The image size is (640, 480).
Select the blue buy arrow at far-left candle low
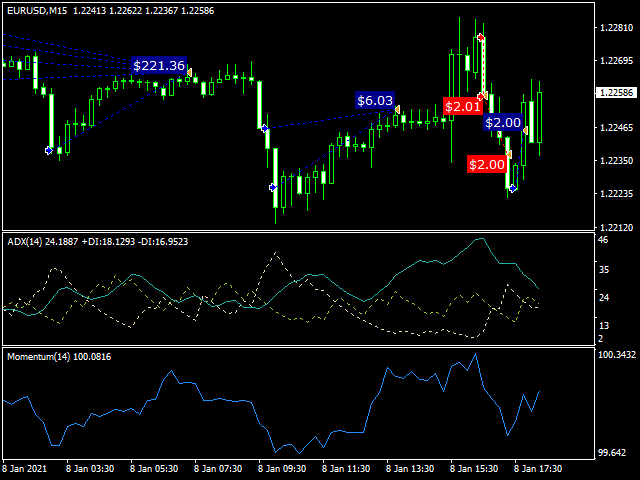(49, 151)
